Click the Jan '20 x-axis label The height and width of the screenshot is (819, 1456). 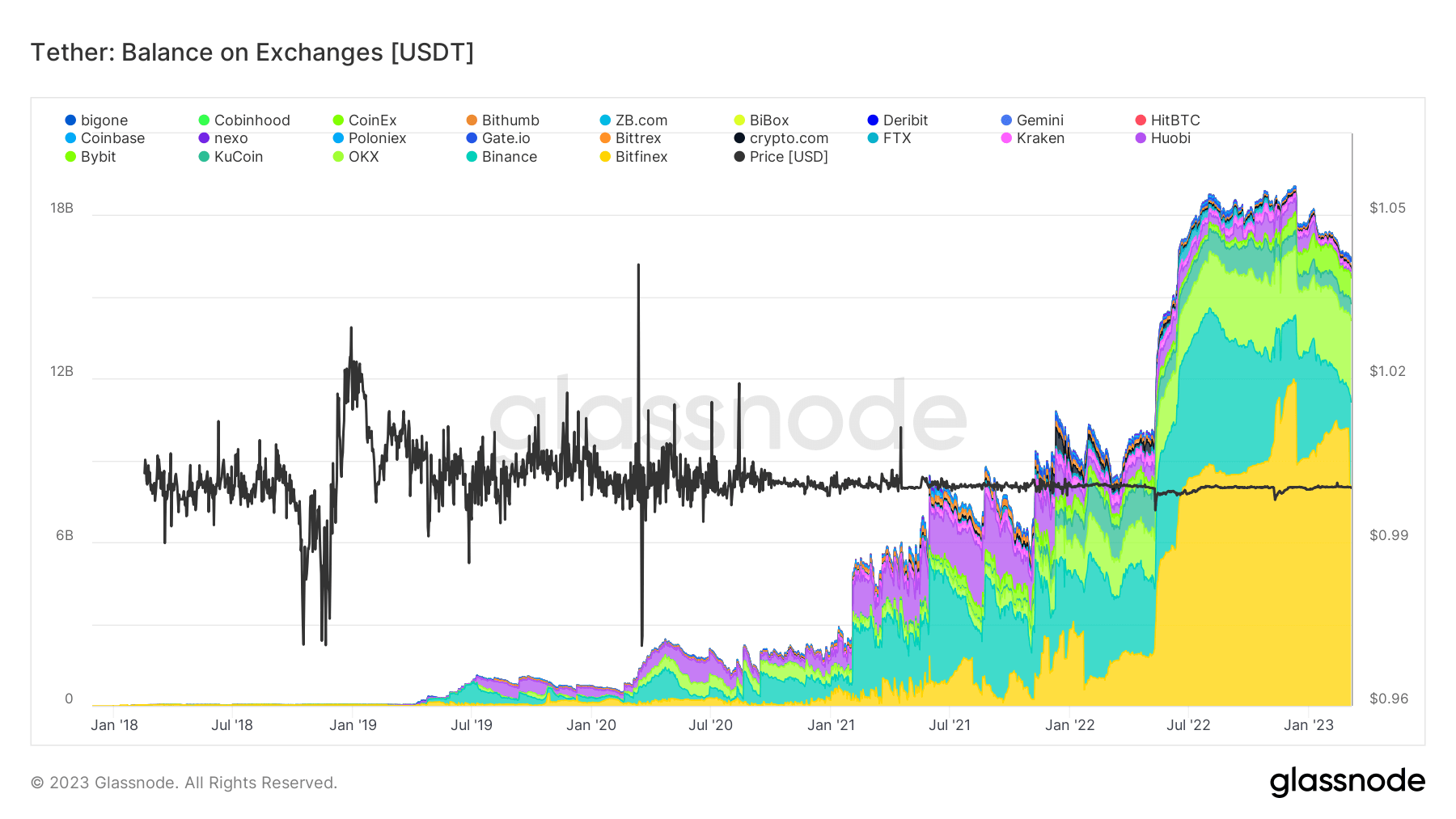[591, 725]
